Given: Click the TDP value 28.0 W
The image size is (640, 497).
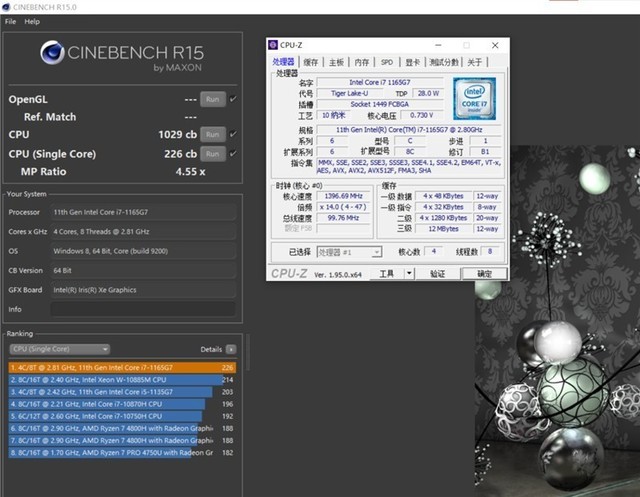Looking at the screenshot, I should point(428,93).
